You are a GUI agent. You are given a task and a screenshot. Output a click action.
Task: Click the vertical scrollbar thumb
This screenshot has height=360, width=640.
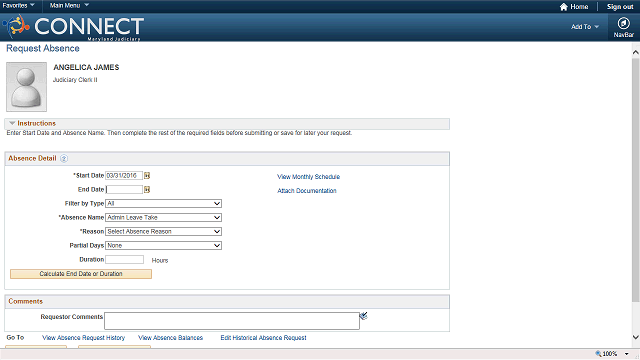(x=636, y=180)
